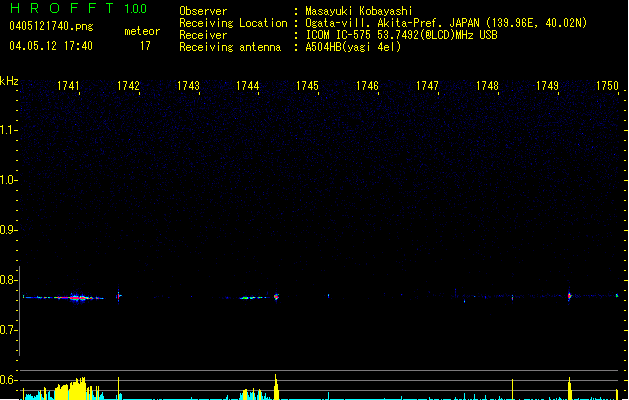Click the 0.6 kHz frequency tick label
This screenshot has width=629, height=400.
coord(8,380)
